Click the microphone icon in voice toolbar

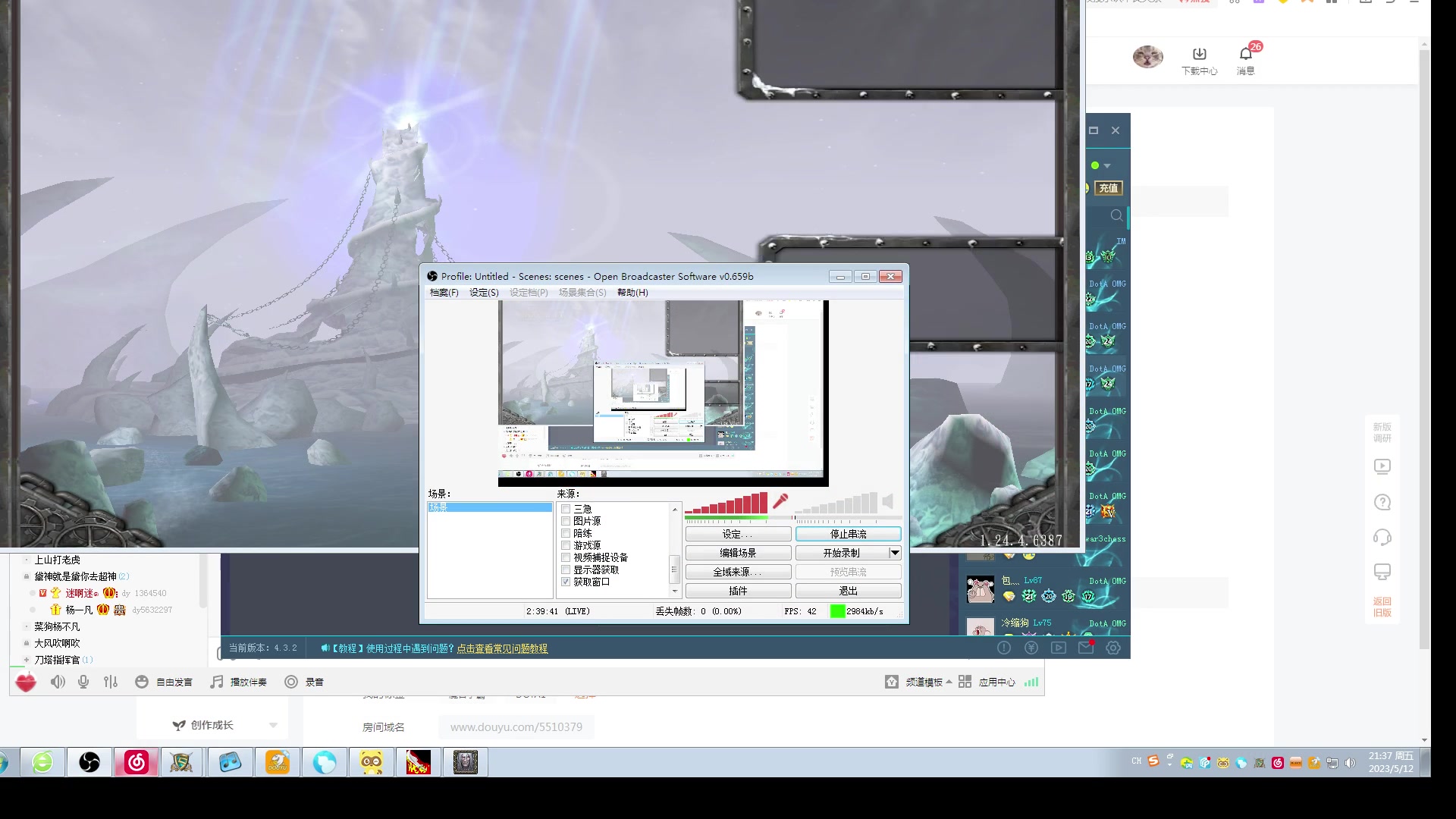(x=83, y=682)
